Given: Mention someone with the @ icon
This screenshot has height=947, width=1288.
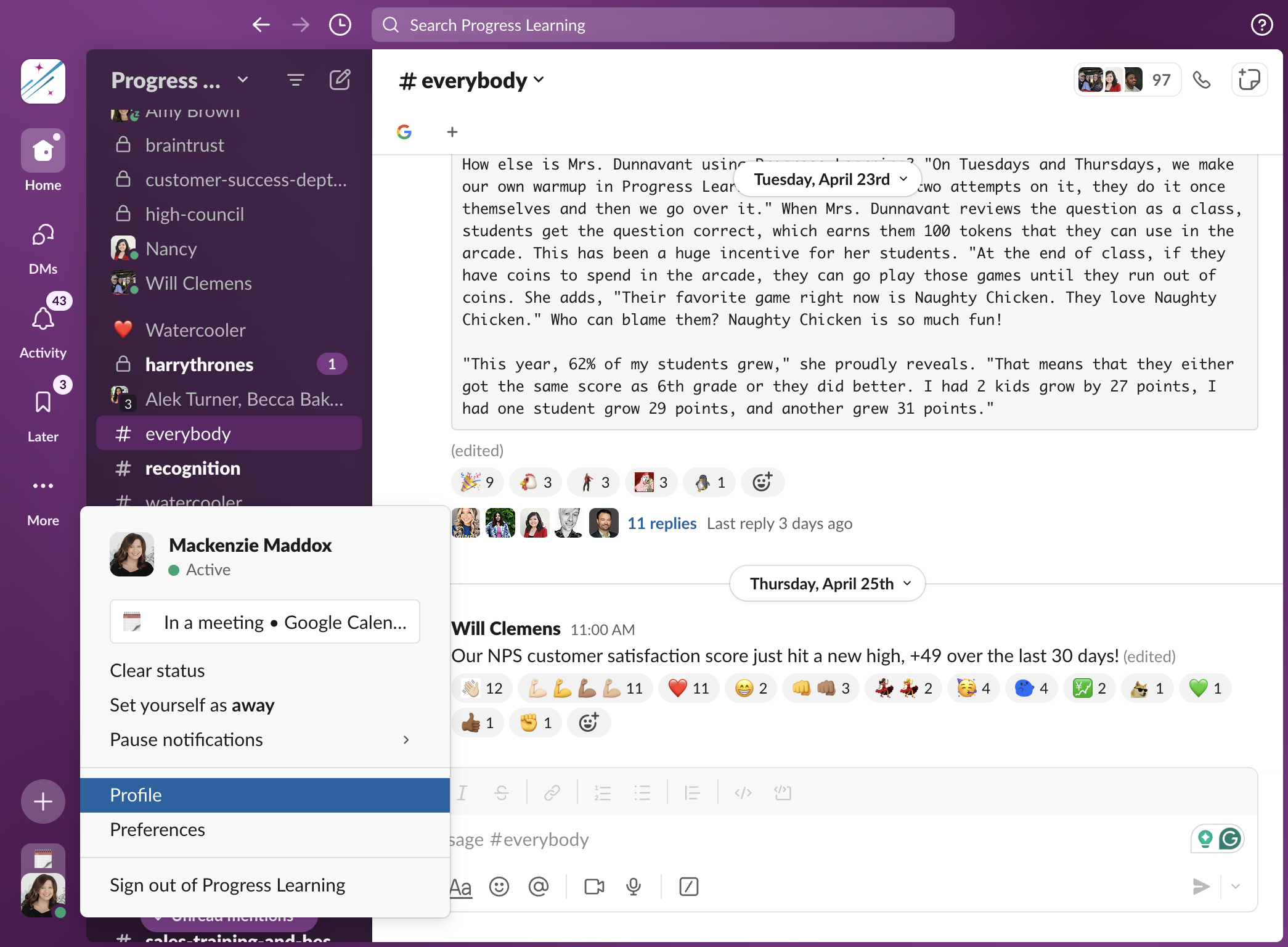Looking at the screenshot, I should point(539,887).
